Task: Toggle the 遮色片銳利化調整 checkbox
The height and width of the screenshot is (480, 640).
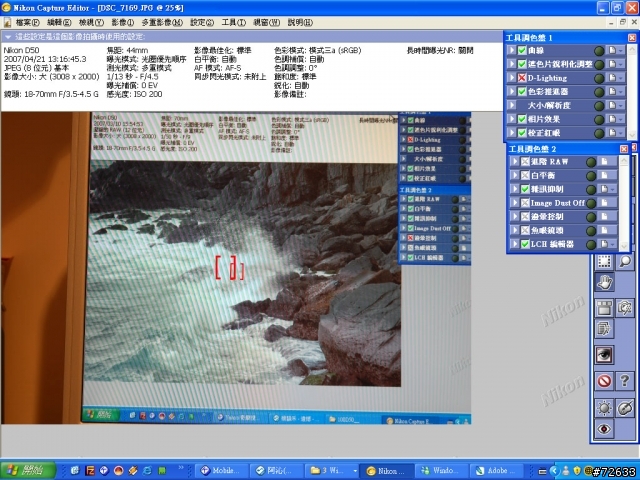Action: point(522,64)
